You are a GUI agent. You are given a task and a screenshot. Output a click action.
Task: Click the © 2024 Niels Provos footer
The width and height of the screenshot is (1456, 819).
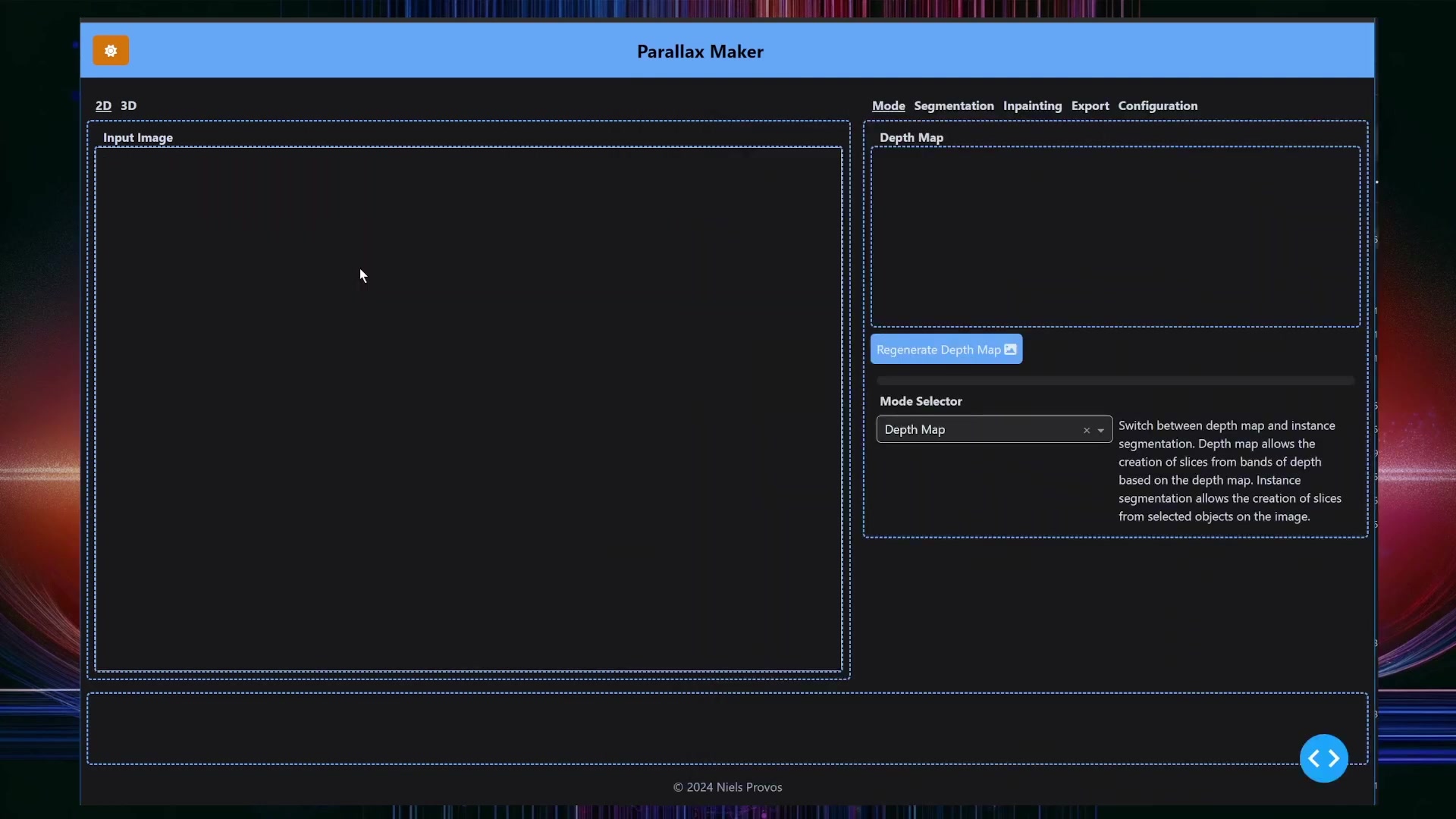tap(727, 787)
